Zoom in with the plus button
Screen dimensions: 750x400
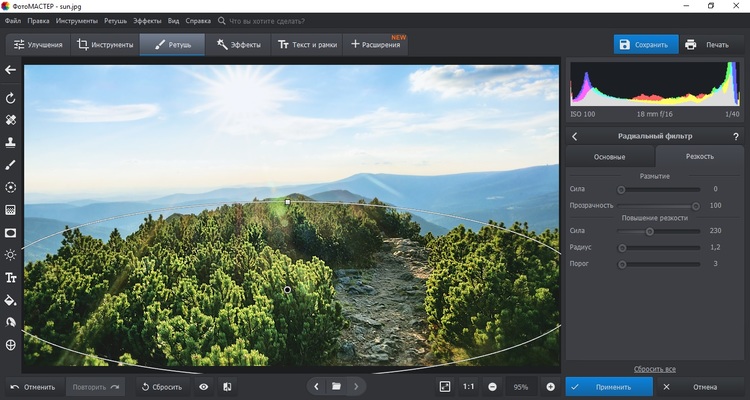coord(550,386)
